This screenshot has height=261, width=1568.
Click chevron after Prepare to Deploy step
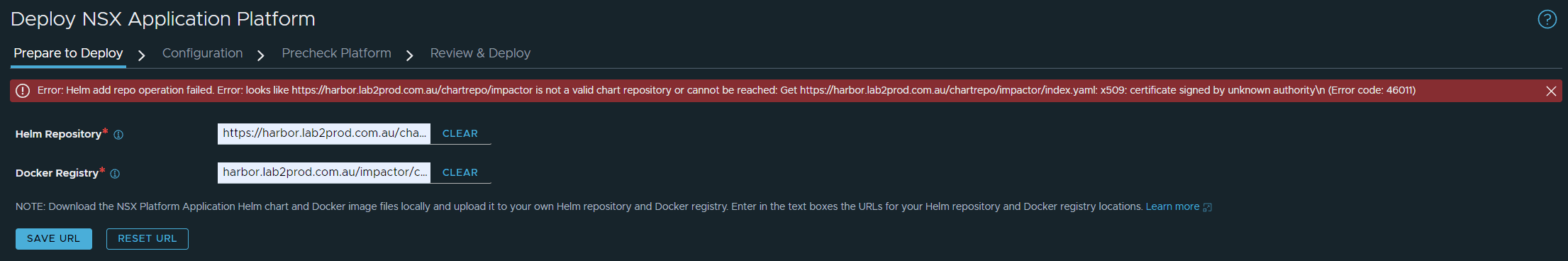point(141,55)
